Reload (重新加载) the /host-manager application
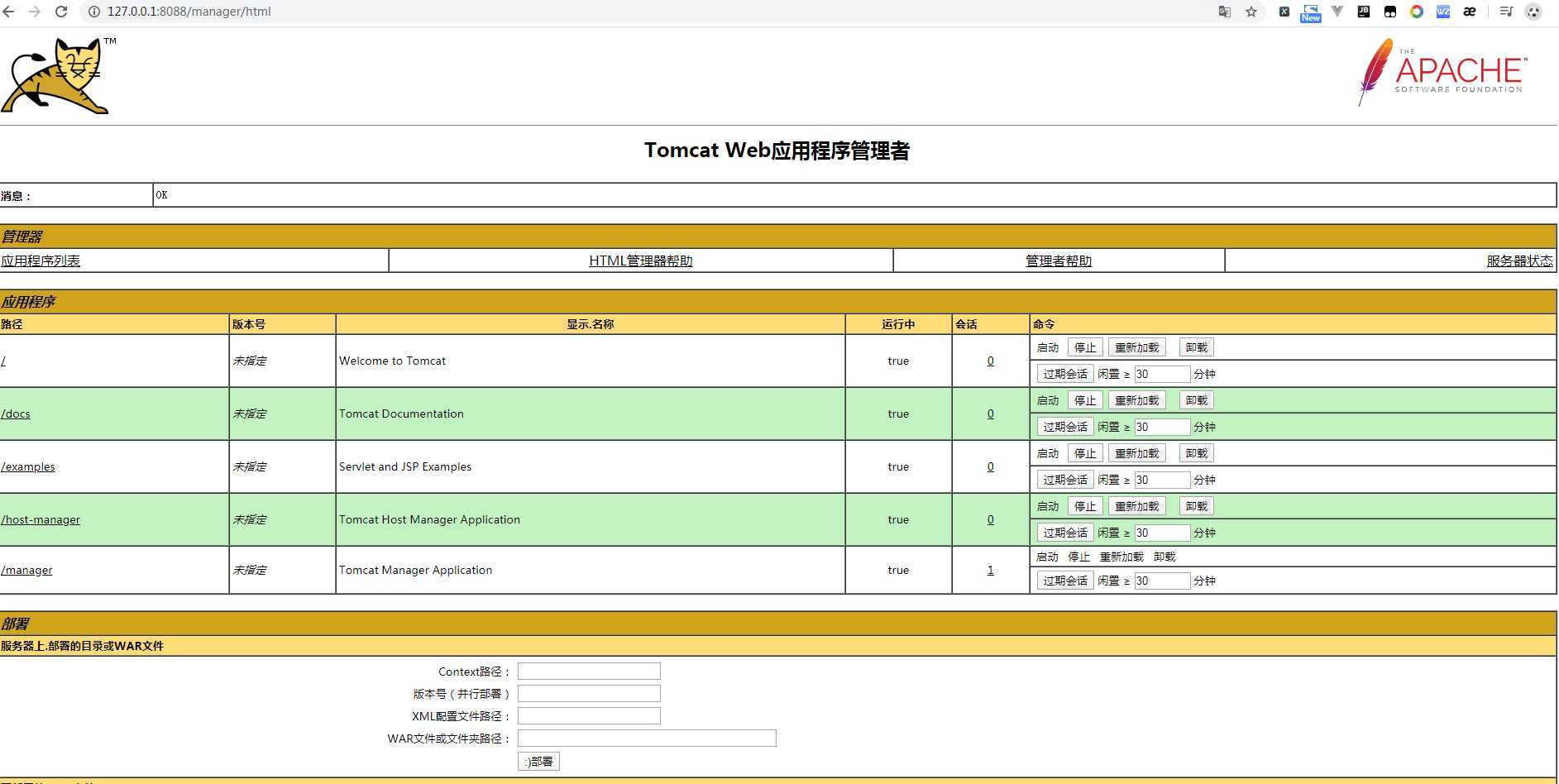This screenshot has height=784, width=1559. (1137, 506)
